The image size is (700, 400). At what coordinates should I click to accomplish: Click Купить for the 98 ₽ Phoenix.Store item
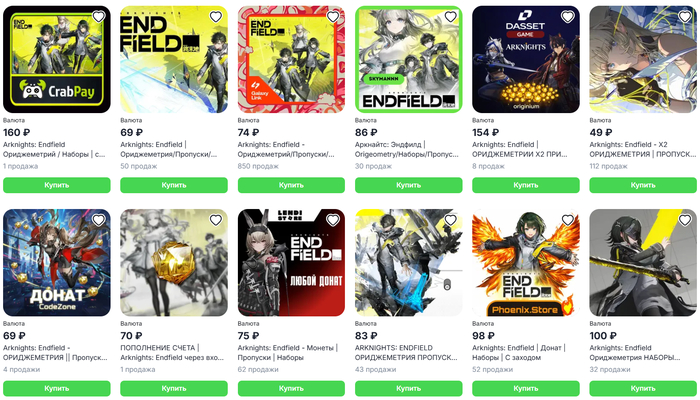pyautogui.click(x=526, y=388)
